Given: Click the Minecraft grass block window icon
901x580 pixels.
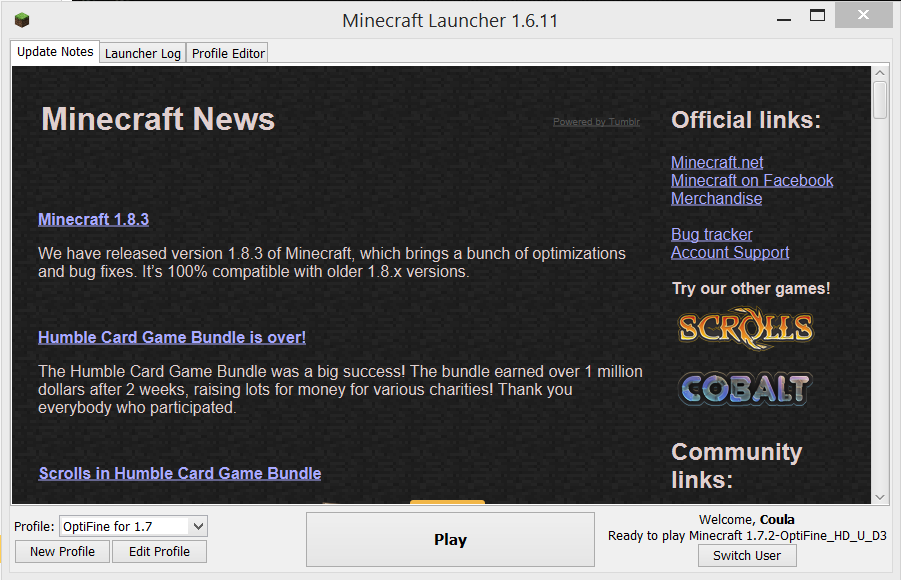Looking at the screenshot, I should (x=22, y=20).
